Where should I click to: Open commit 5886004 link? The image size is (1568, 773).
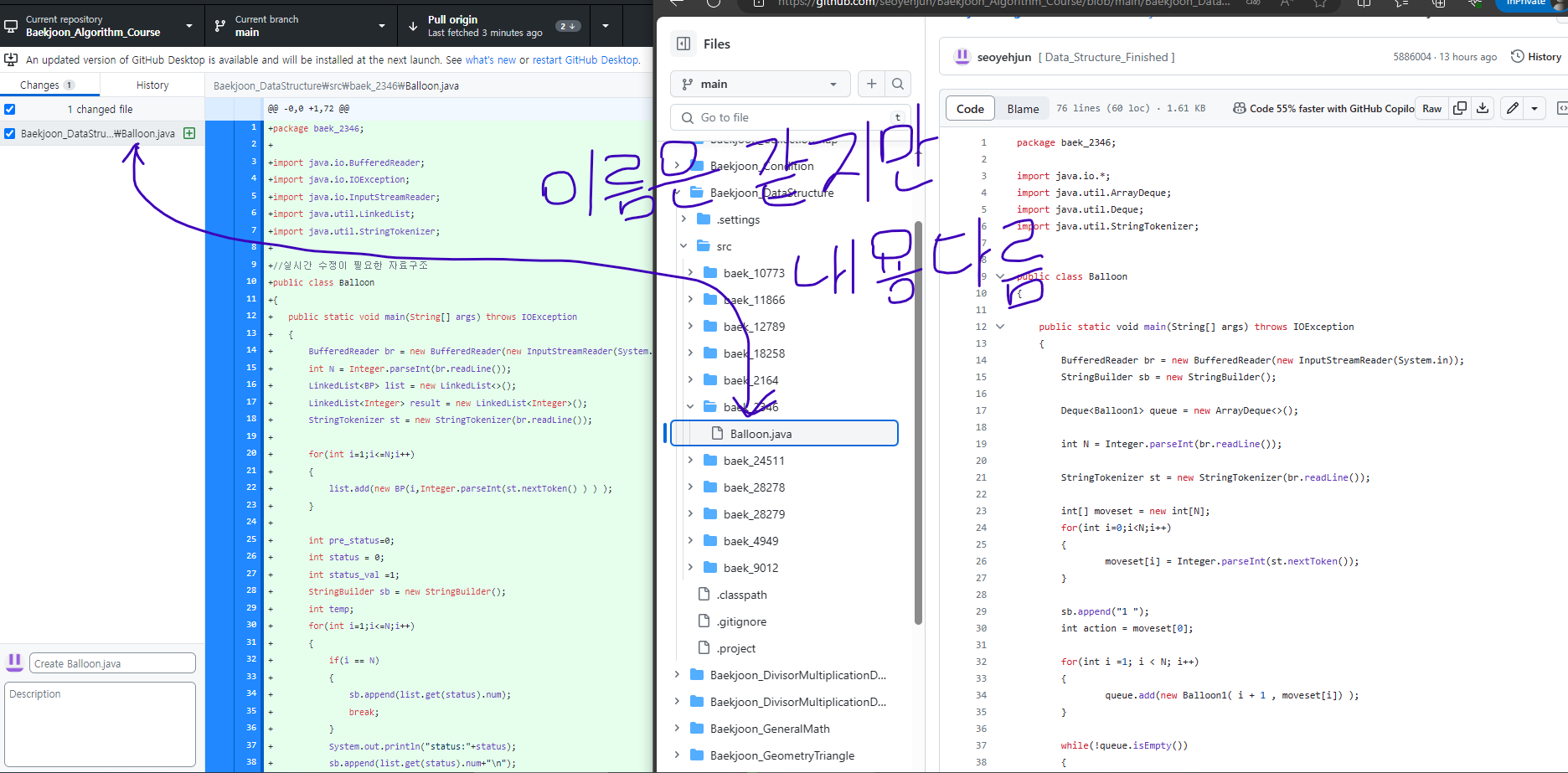pos(1412,57)
